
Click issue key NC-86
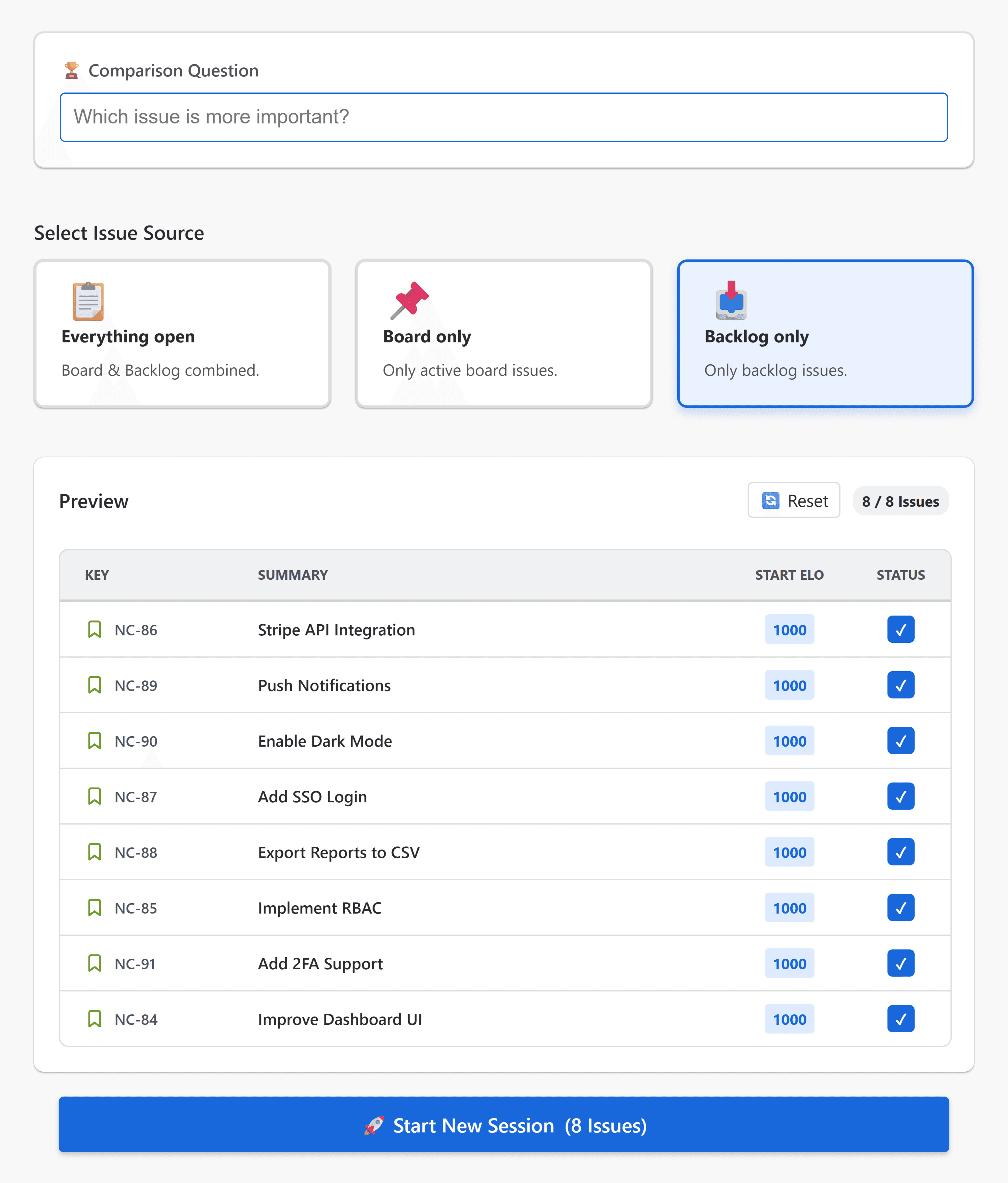pyautogui.click(x=136, y=630)
